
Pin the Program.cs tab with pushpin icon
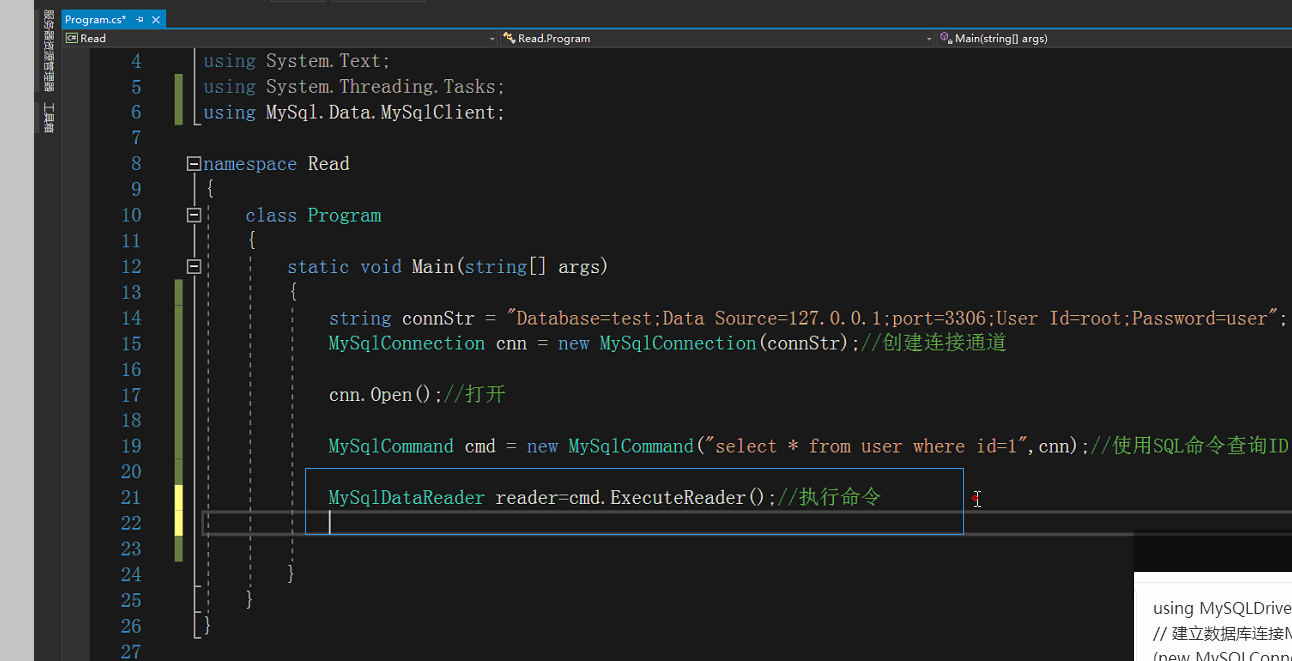pos(140,19)
